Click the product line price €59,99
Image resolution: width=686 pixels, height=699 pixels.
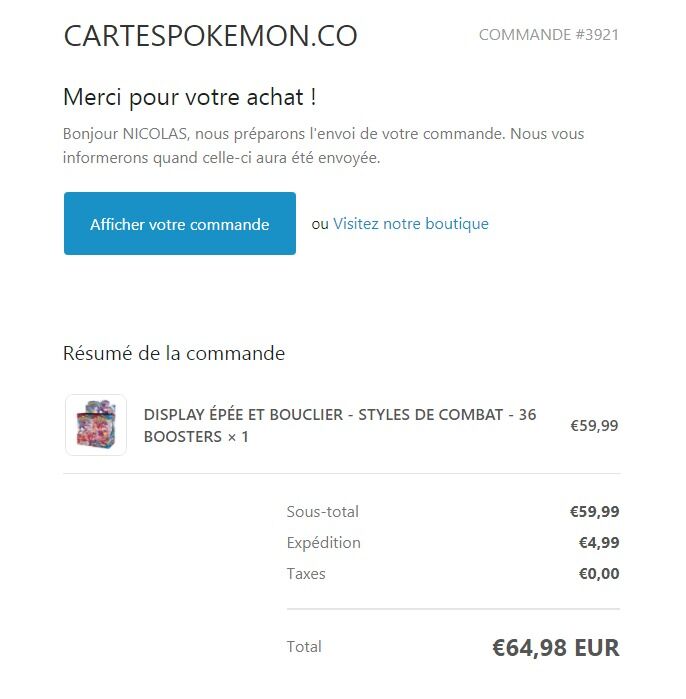pos(594,425)
